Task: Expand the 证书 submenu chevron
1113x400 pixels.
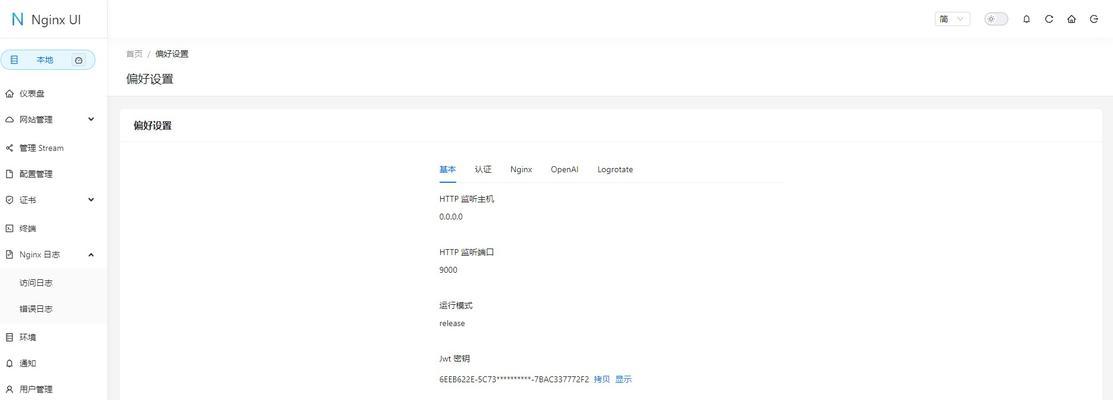Action: [91, 200]
